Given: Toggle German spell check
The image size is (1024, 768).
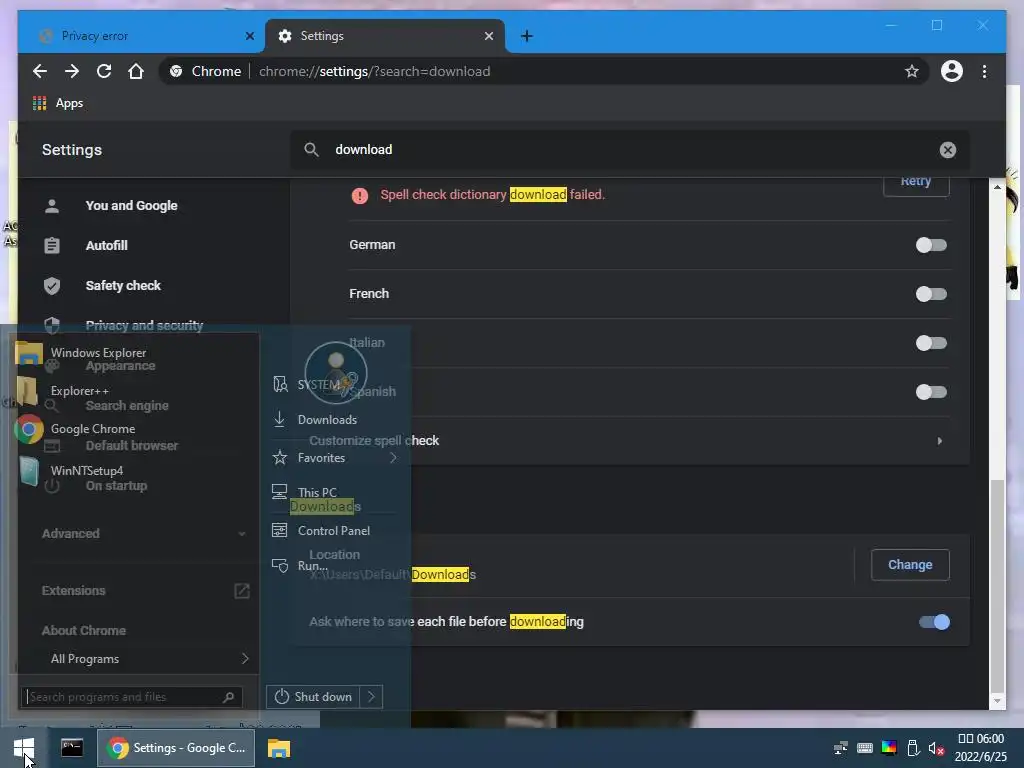Looking at the screenshot, I should coord(931,245).
